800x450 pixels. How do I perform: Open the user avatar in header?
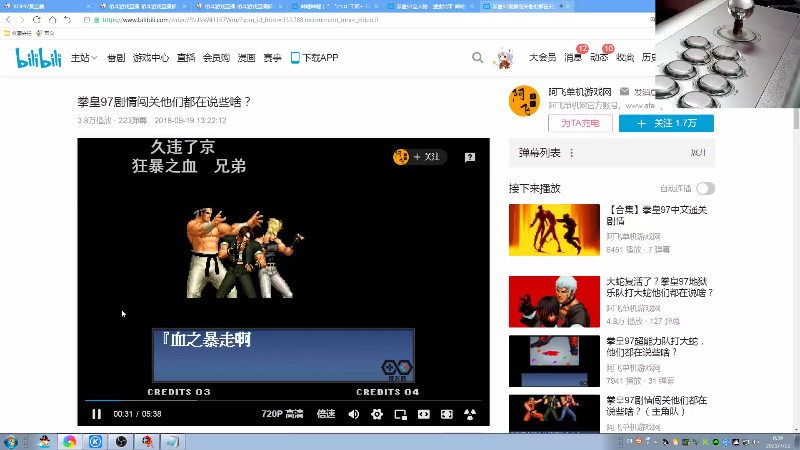pyautogui.click(x=504, y=58)
